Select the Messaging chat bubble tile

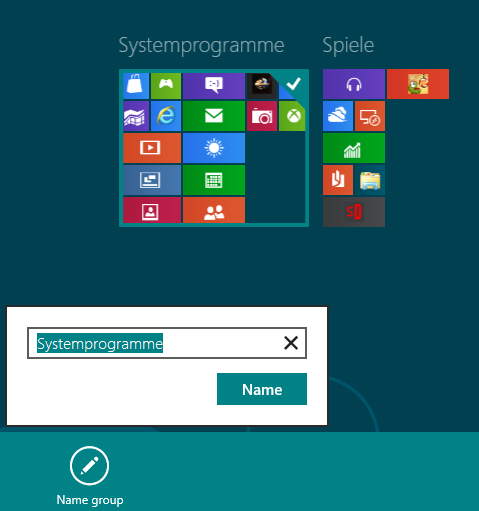tap(214, 86)
